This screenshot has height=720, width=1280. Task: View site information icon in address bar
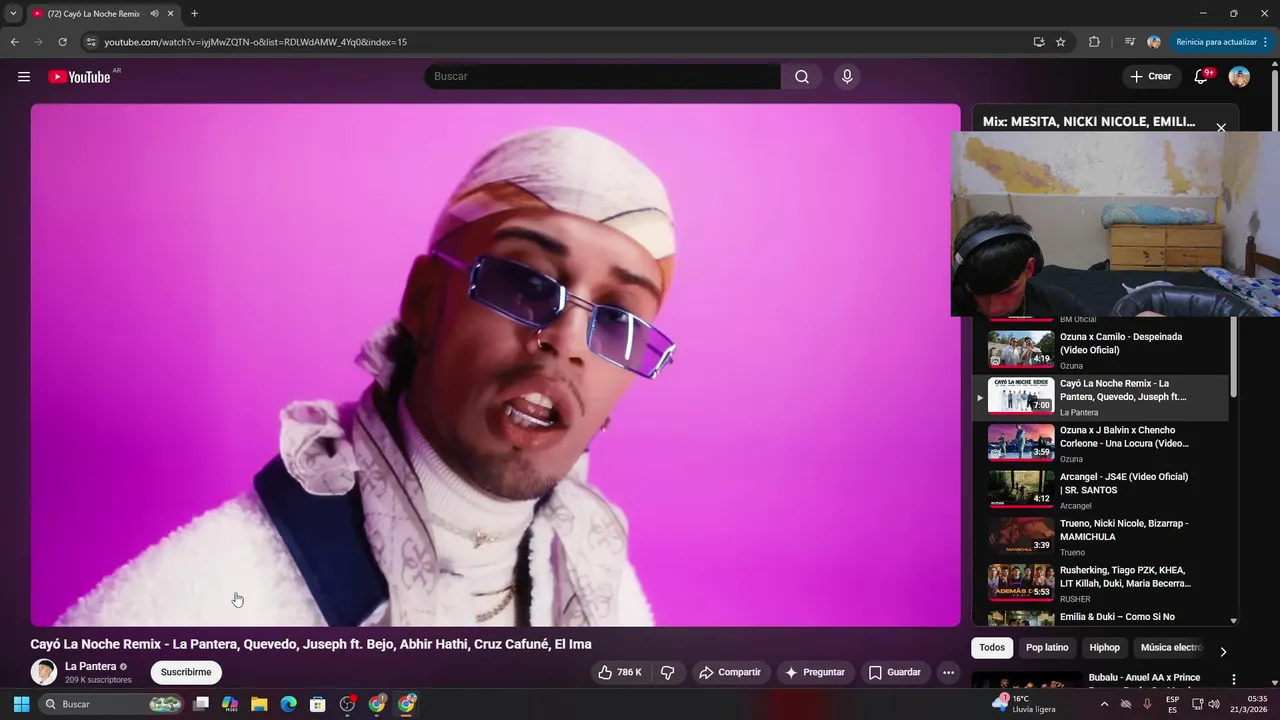[90, 42]
